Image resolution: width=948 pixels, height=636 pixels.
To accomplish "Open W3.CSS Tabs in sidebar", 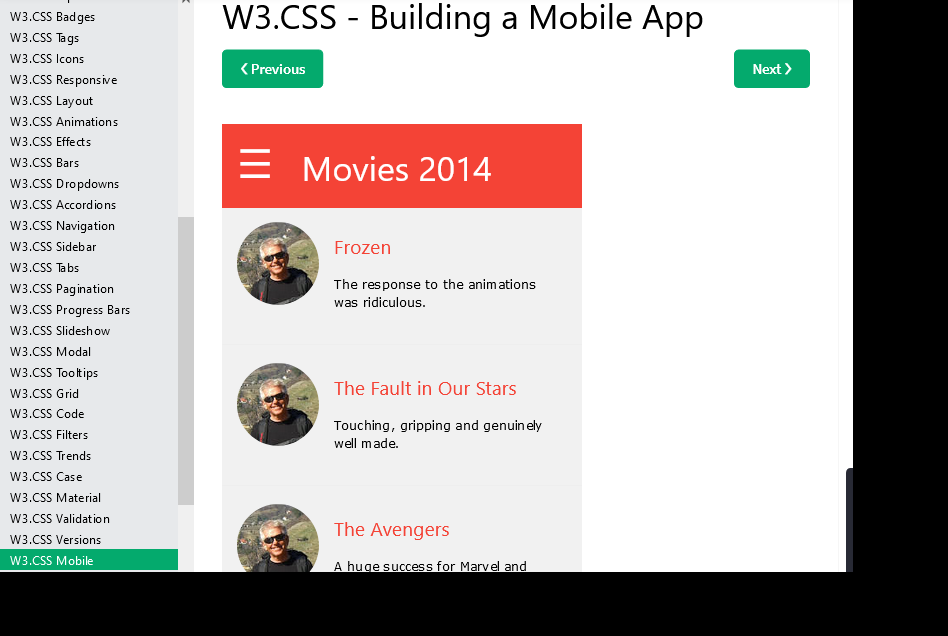I will point(89,268).
